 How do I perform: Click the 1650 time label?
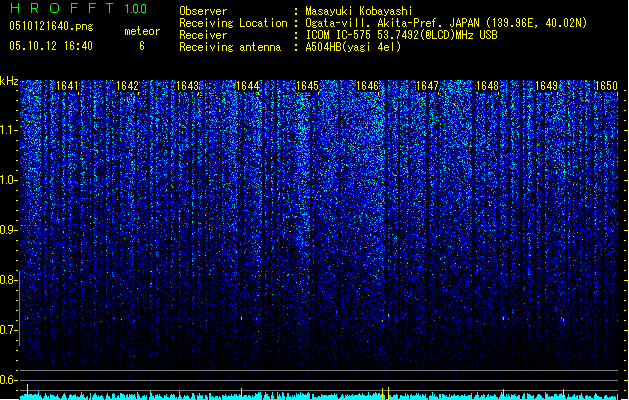(606, 86)
